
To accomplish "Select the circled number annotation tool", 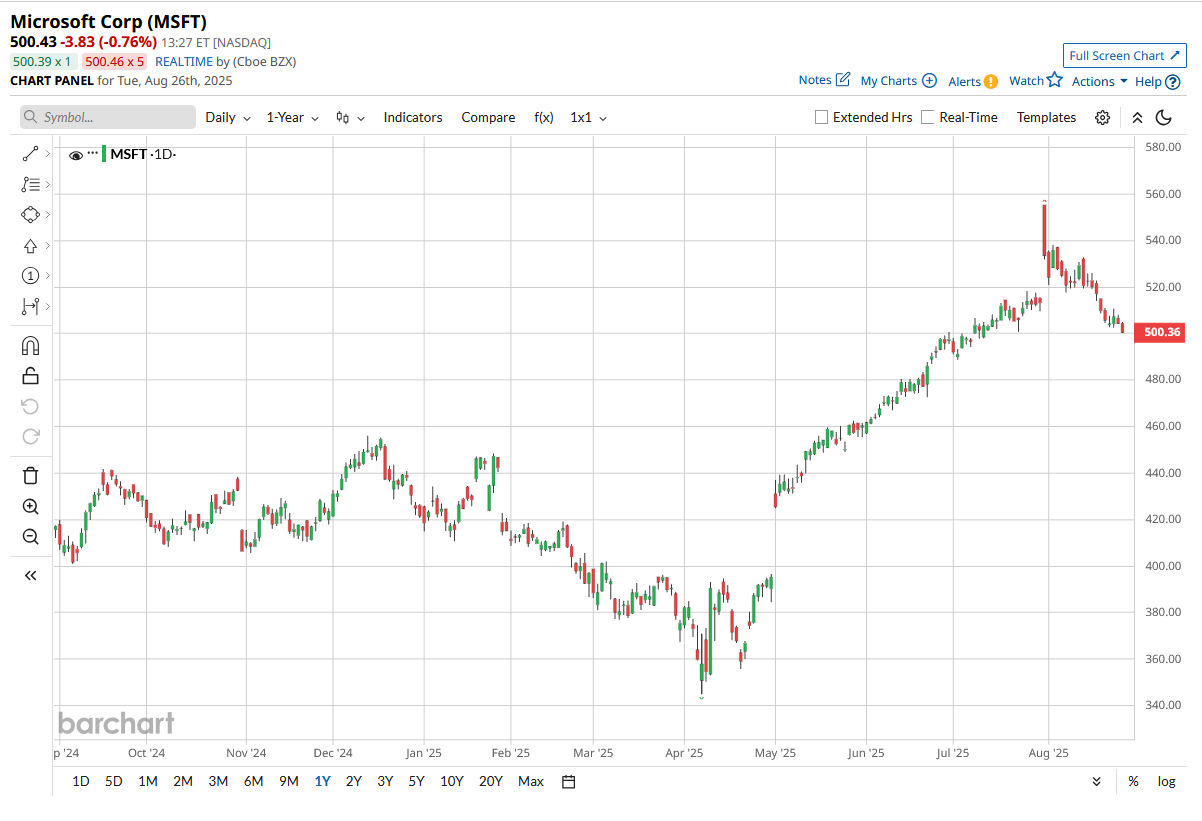I will click(x=30, y=276).
